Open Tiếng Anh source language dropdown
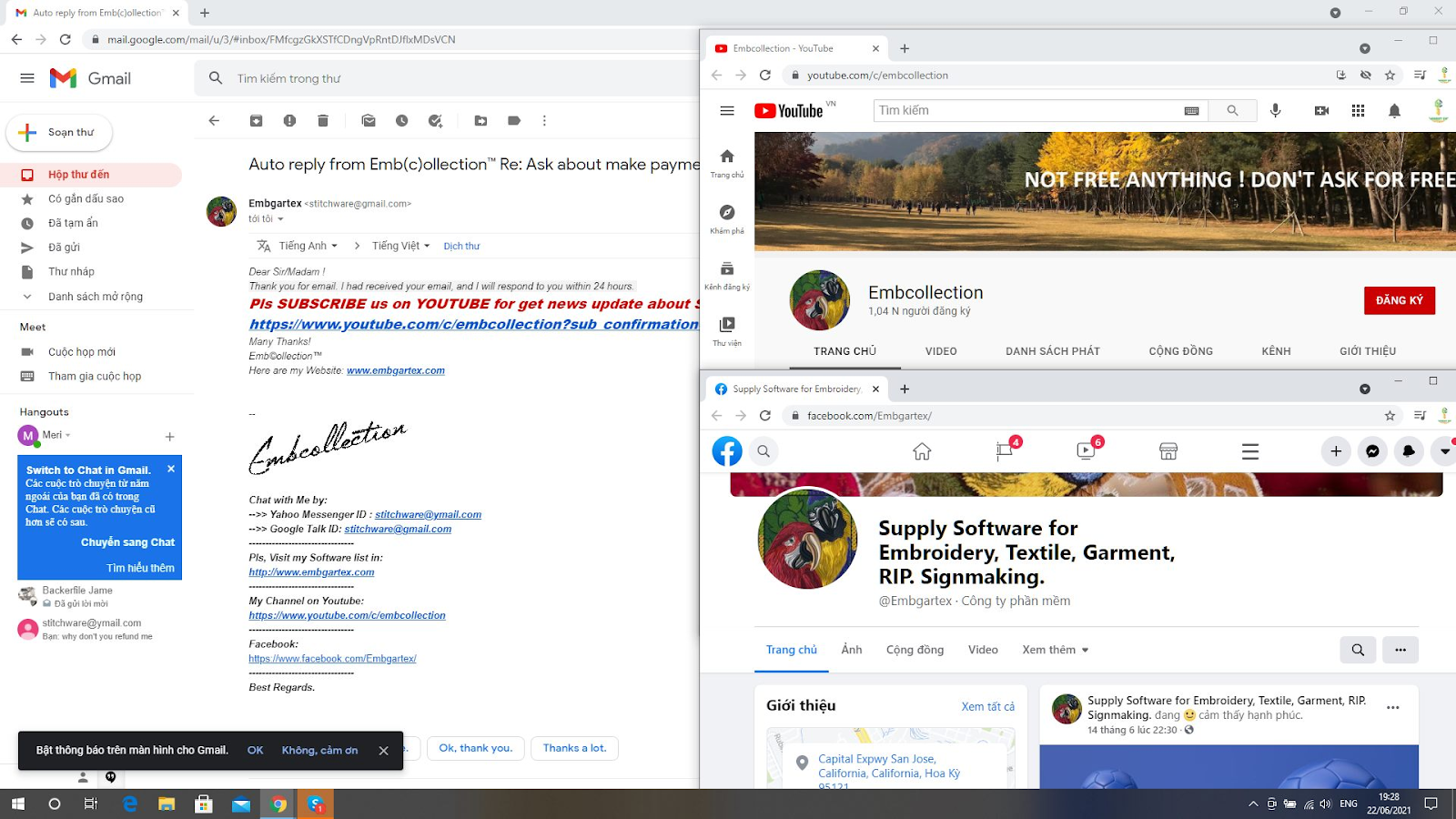 click(308, 246)
